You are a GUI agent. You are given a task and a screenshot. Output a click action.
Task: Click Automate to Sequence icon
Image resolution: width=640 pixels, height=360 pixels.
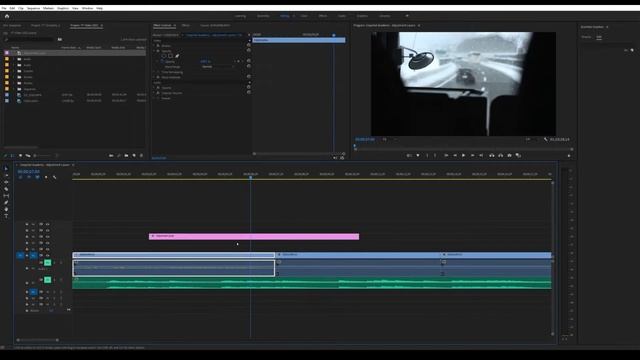click(x=111, y=156)
